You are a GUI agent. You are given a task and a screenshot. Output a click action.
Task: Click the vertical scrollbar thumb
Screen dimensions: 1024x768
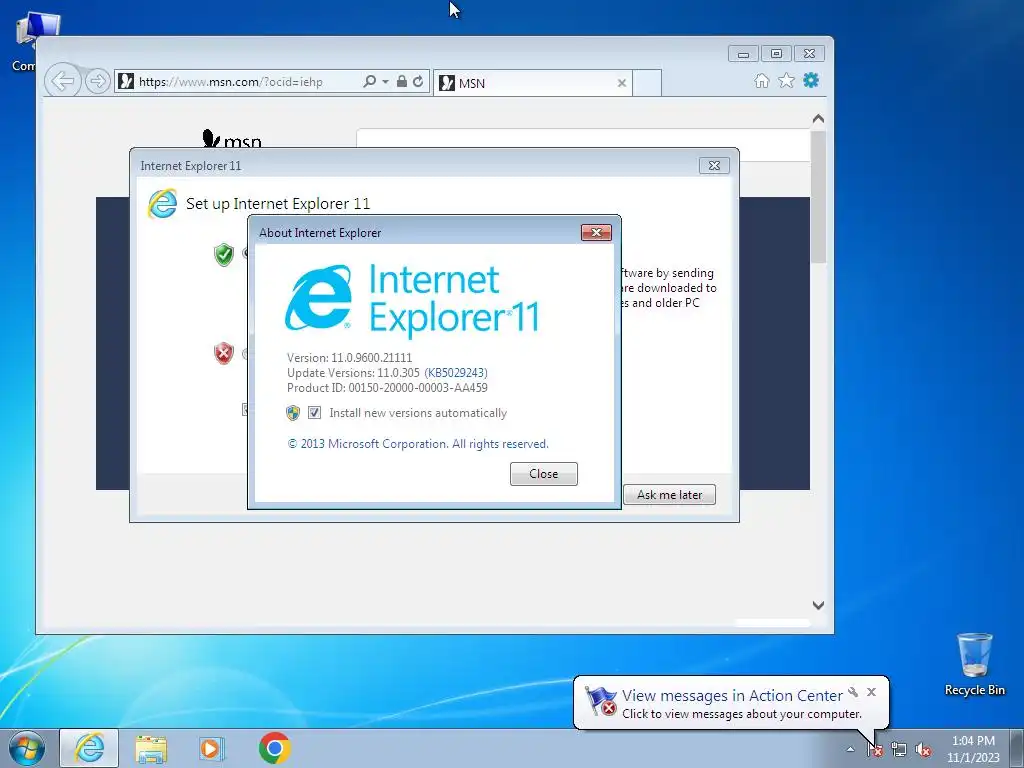pos(818,196)
